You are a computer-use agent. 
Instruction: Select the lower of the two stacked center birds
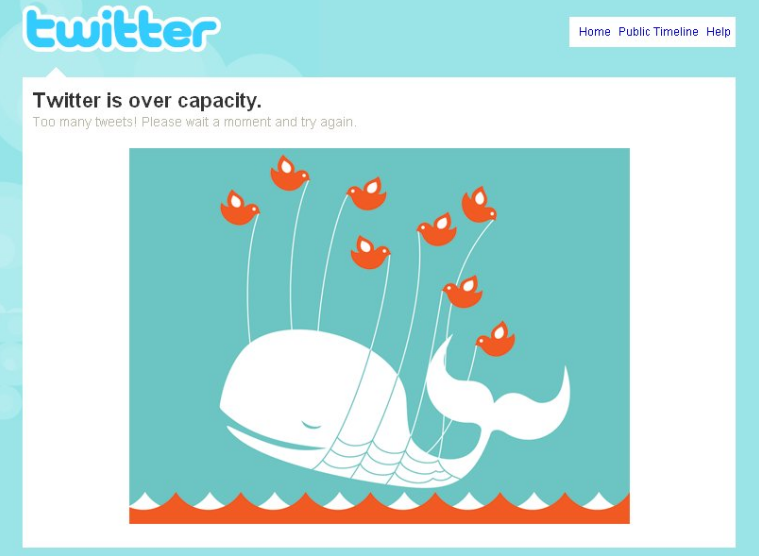coord(370,253)
